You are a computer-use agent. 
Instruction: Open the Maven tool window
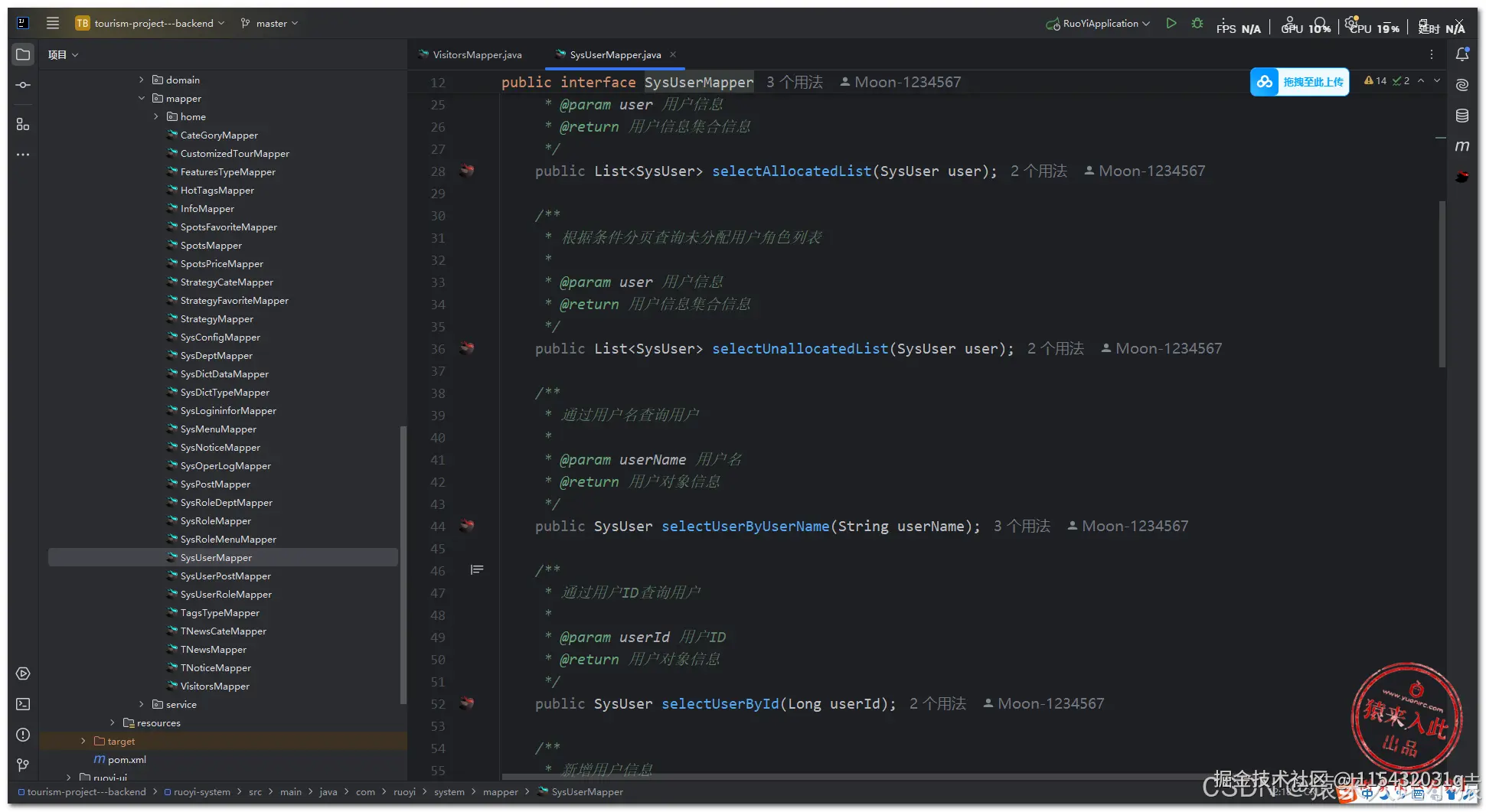tap(1462, 146)
